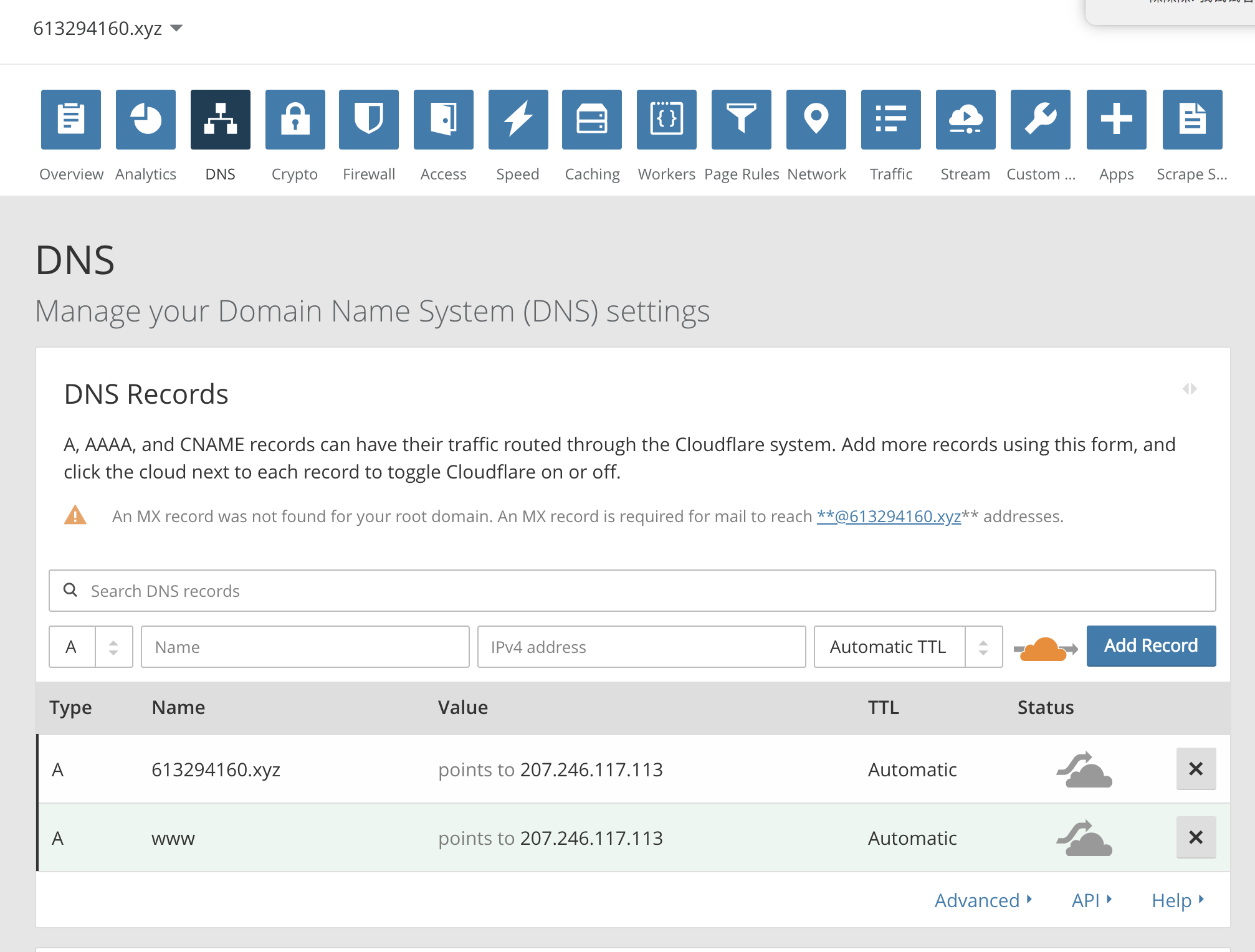Select the DNS network icon

point(221,120)
